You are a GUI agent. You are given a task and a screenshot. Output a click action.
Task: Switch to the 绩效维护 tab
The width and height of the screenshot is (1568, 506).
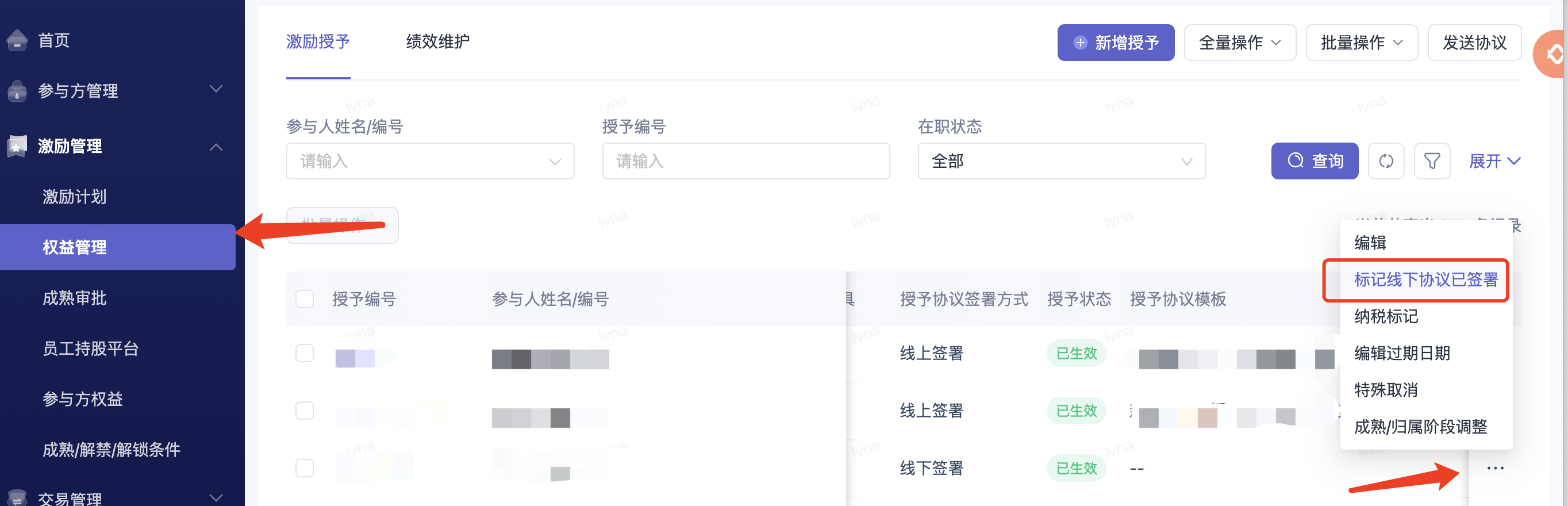coord(437,42)
